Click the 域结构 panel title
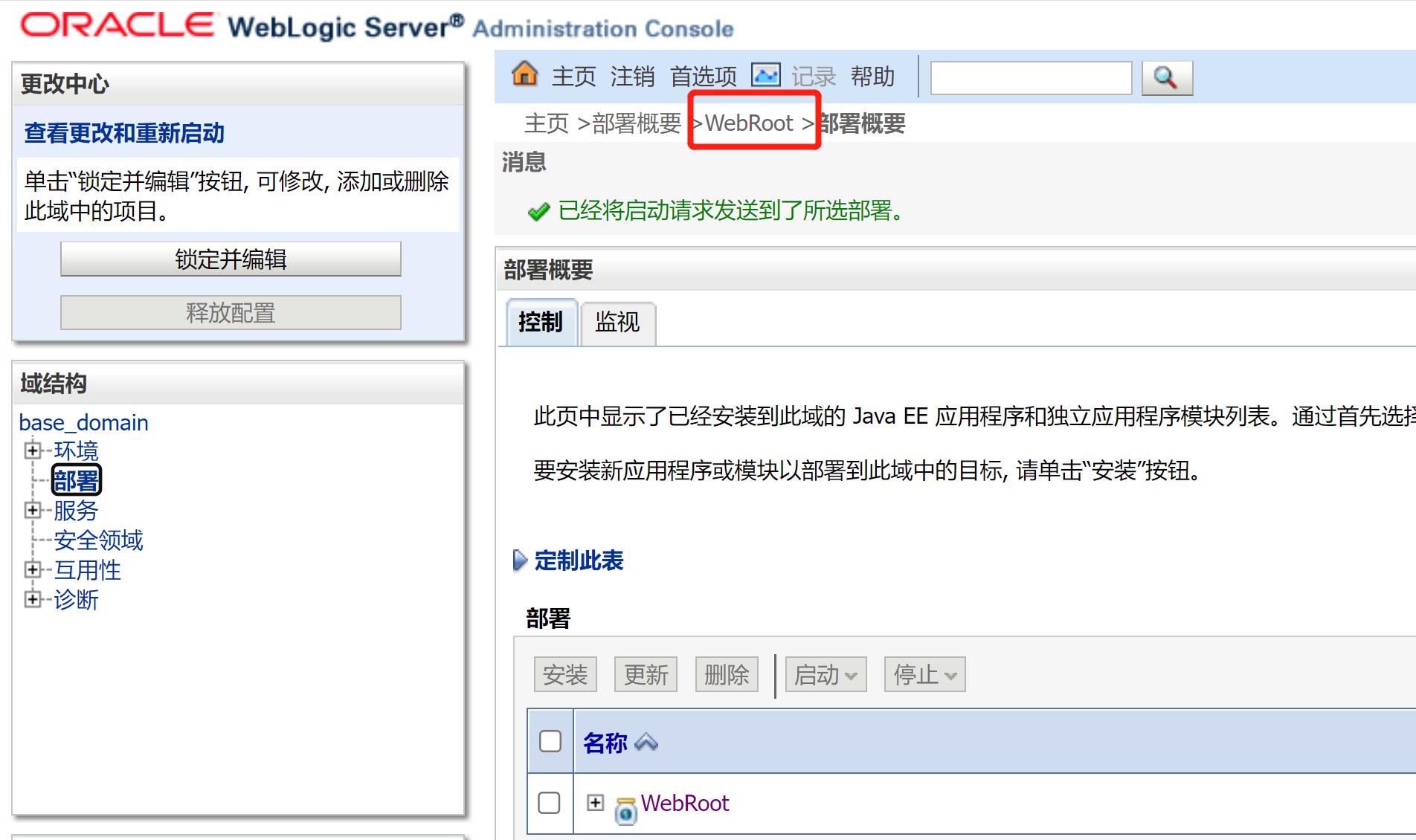Image resolution: width=1416 pixels, height=840 pixels. coord(54,384)
